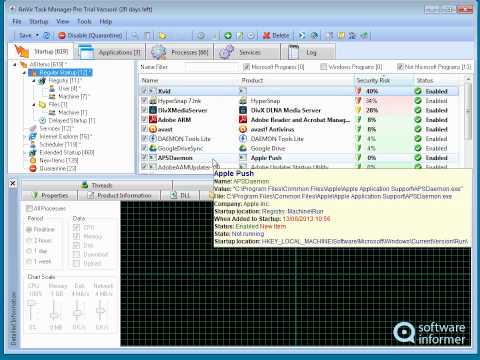Open the Help menu

click(106, 22)
